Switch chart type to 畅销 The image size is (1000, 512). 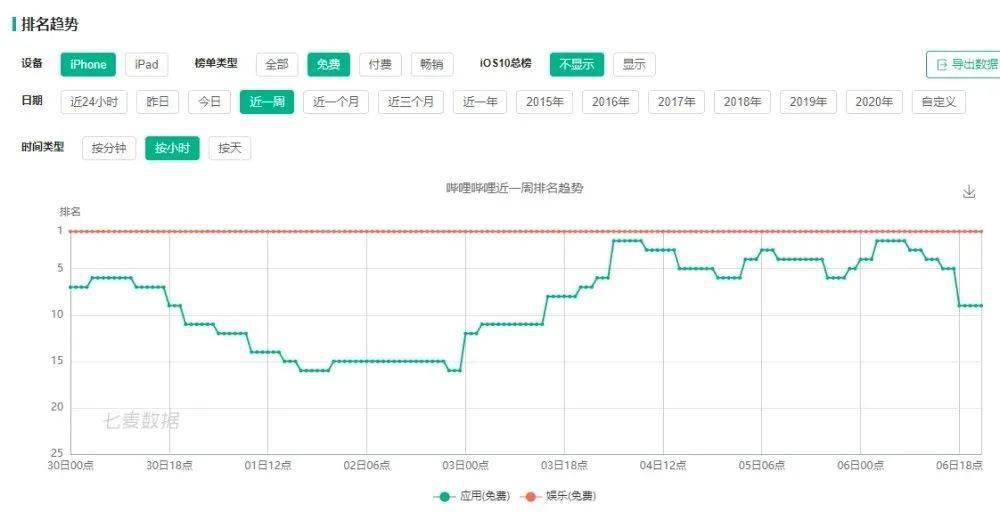432,64
